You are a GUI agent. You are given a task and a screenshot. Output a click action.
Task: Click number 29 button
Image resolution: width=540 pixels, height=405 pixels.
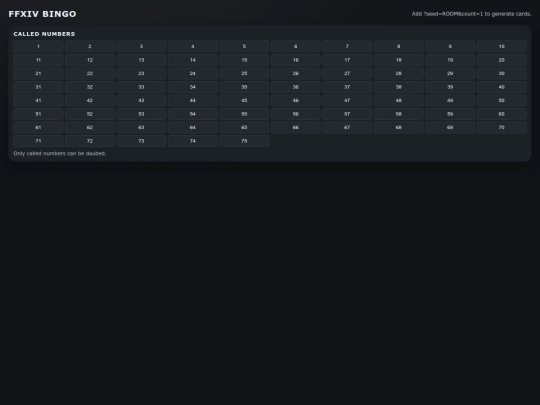(450, 73)
